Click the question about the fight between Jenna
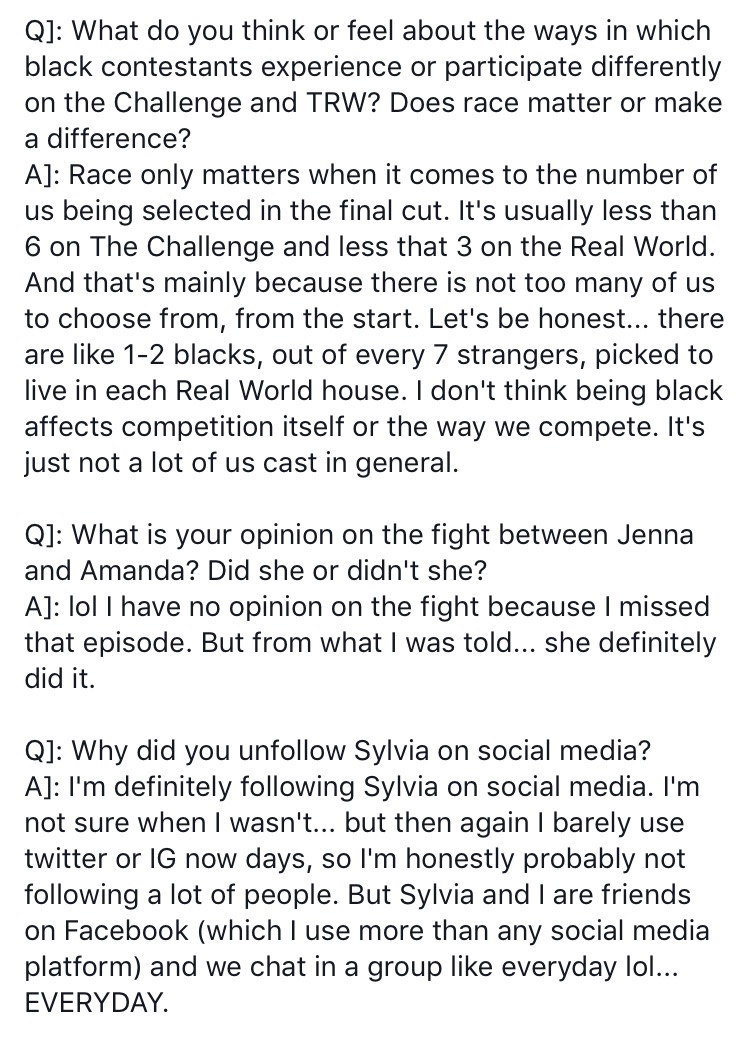 point(359,552)
